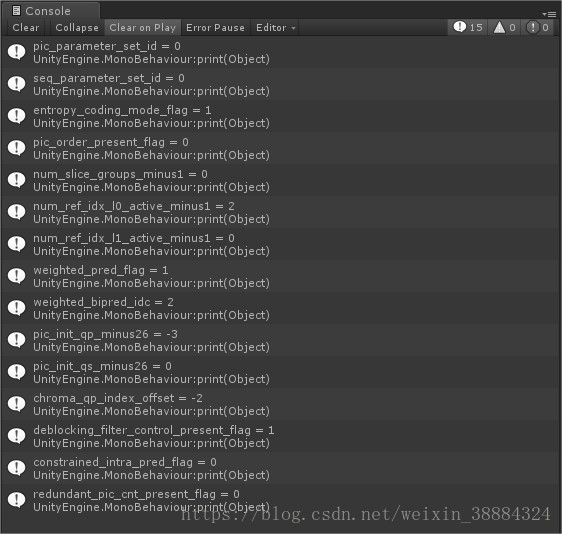The image size is (562, 534).
Task: Select log text 'pic_order_present_flag = 0'
Action: [x=111, y=142]
